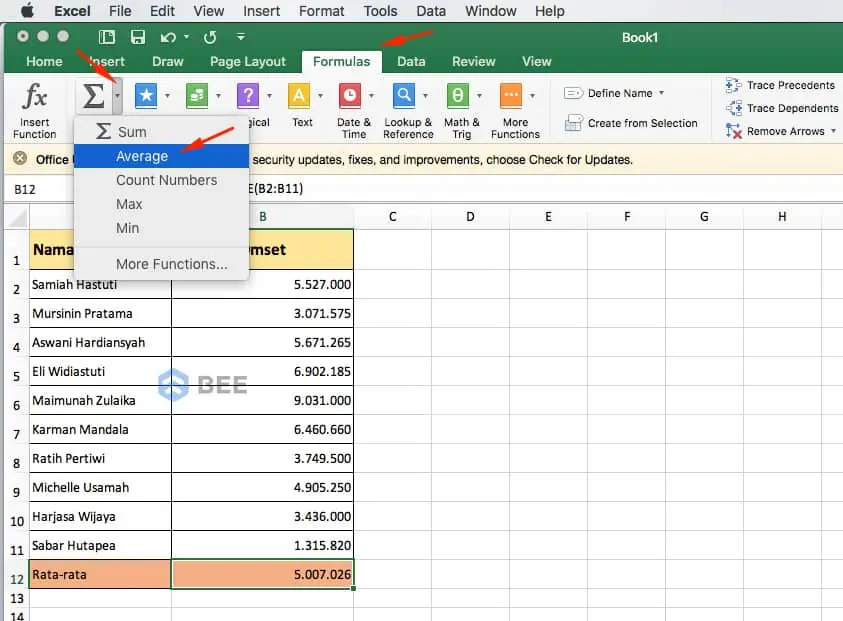Switch to the Draw ribbon tab

tap(168, 61)
